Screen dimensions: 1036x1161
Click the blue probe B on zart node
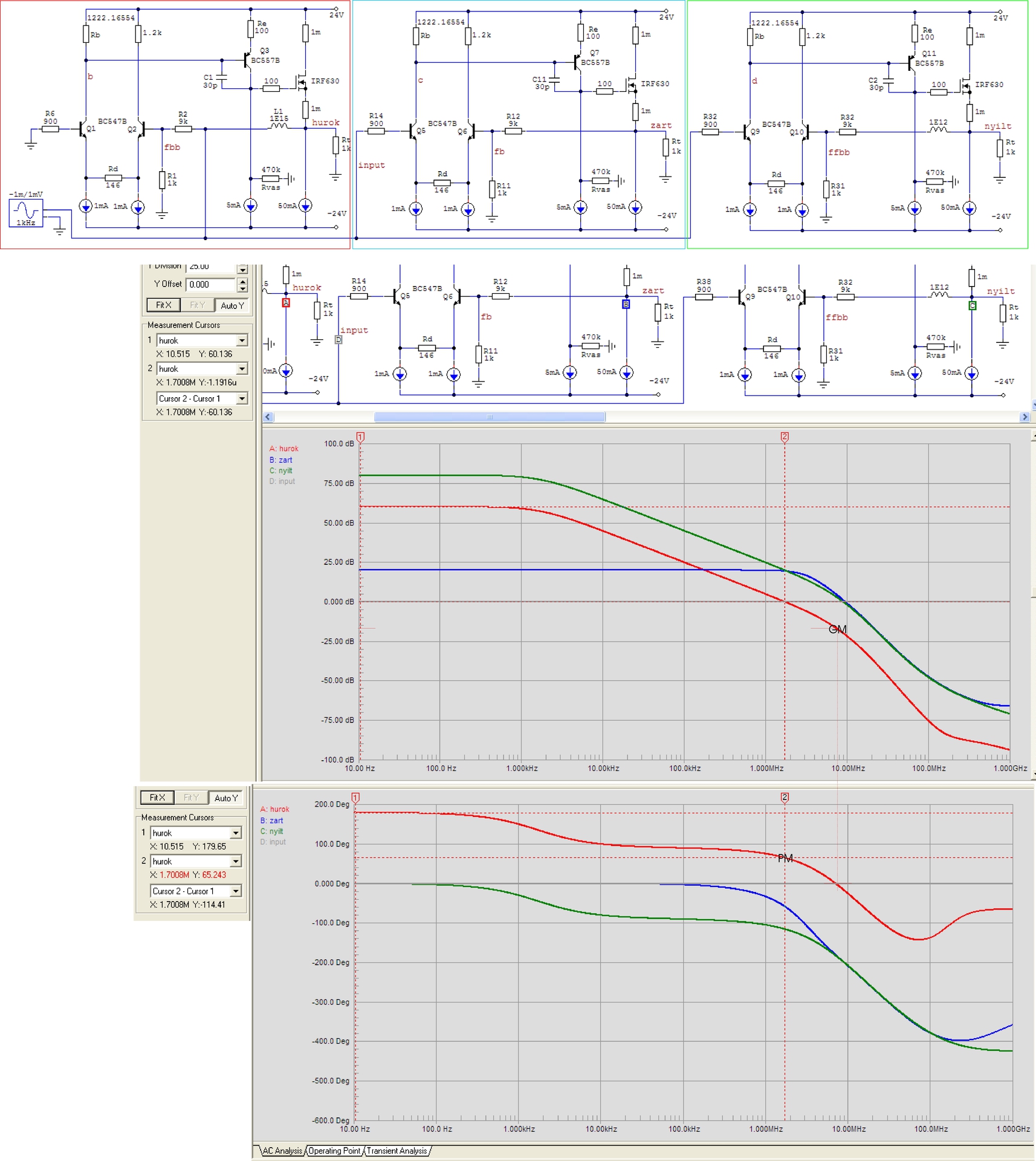click(x=626, y=304)
